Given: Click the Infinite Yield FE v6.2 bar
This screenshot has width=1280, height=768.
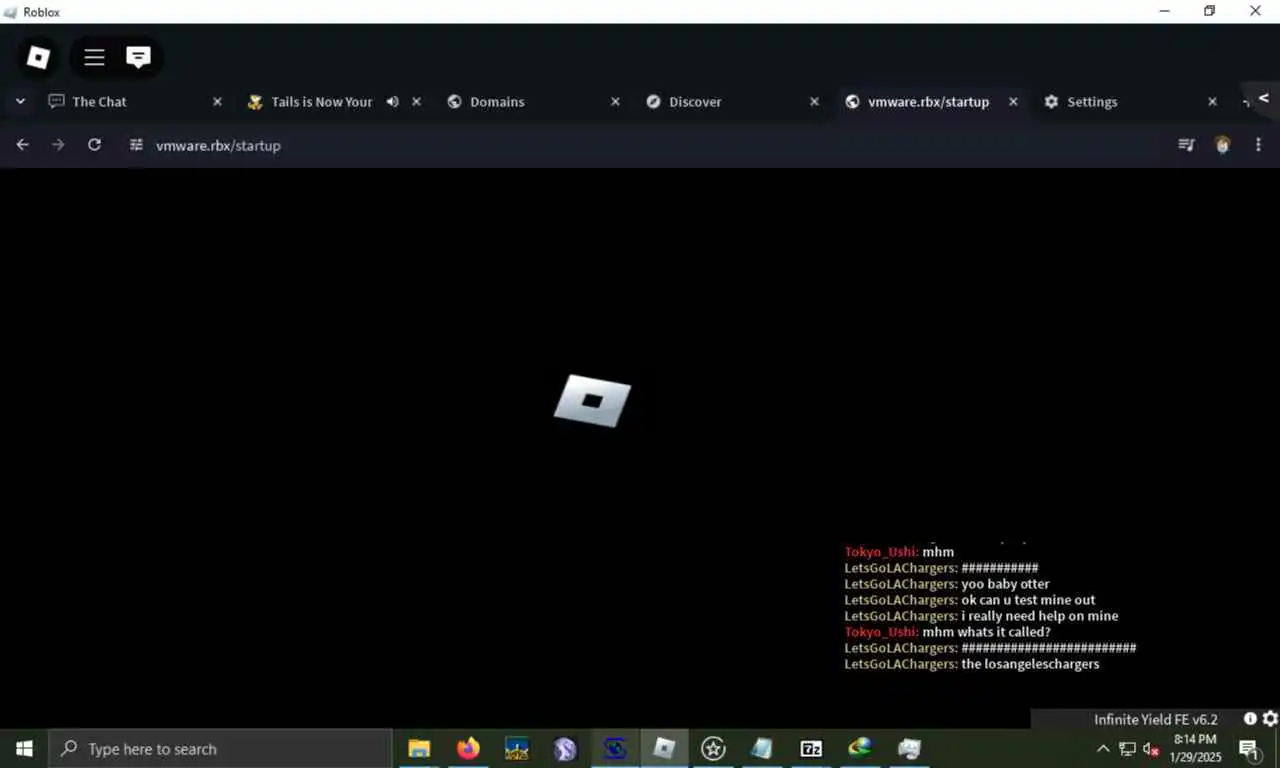Looking at the screenshot, I should click(x=1155, y=719).
